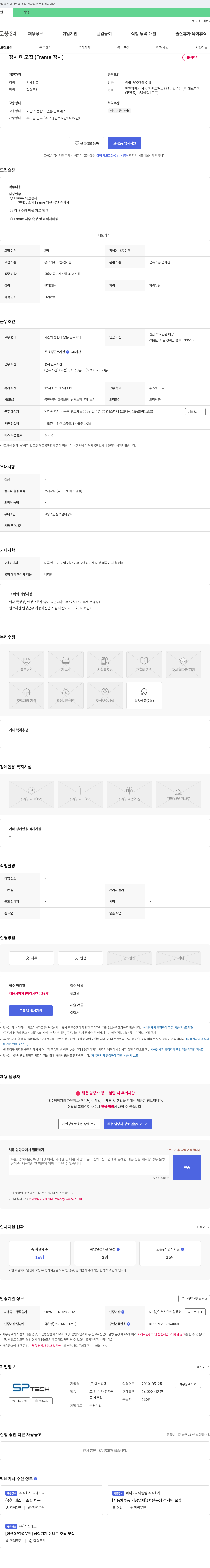Click the 차량유지비 benefit icon
Viewport: 210px width, 1568px height.
105,665
